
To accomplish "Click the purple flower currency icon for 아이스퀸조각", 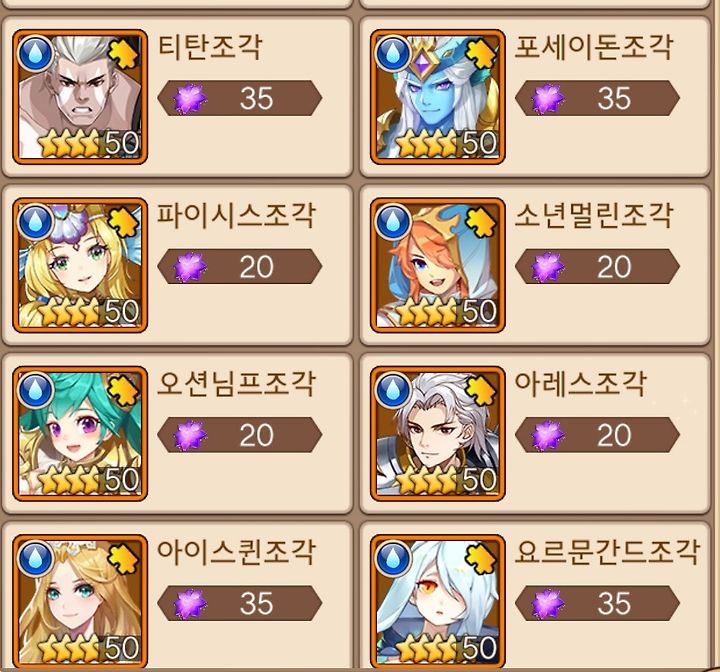I will click(190, 603).
